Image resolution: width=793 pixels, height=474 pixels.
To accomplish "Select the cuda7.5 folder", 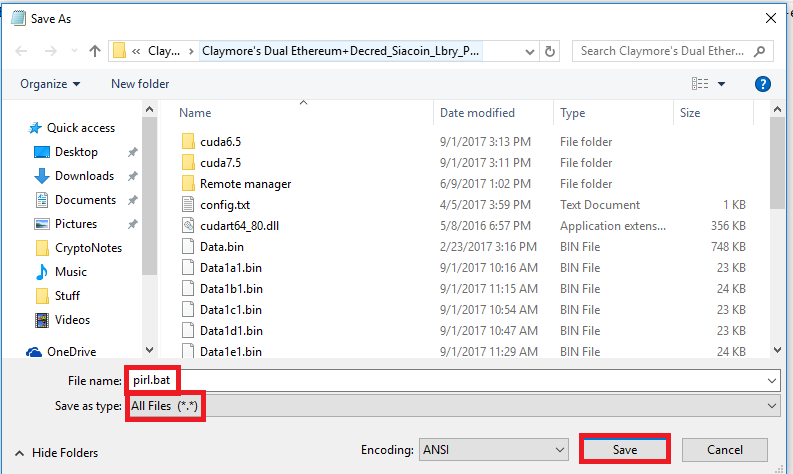I will point(221,163).
